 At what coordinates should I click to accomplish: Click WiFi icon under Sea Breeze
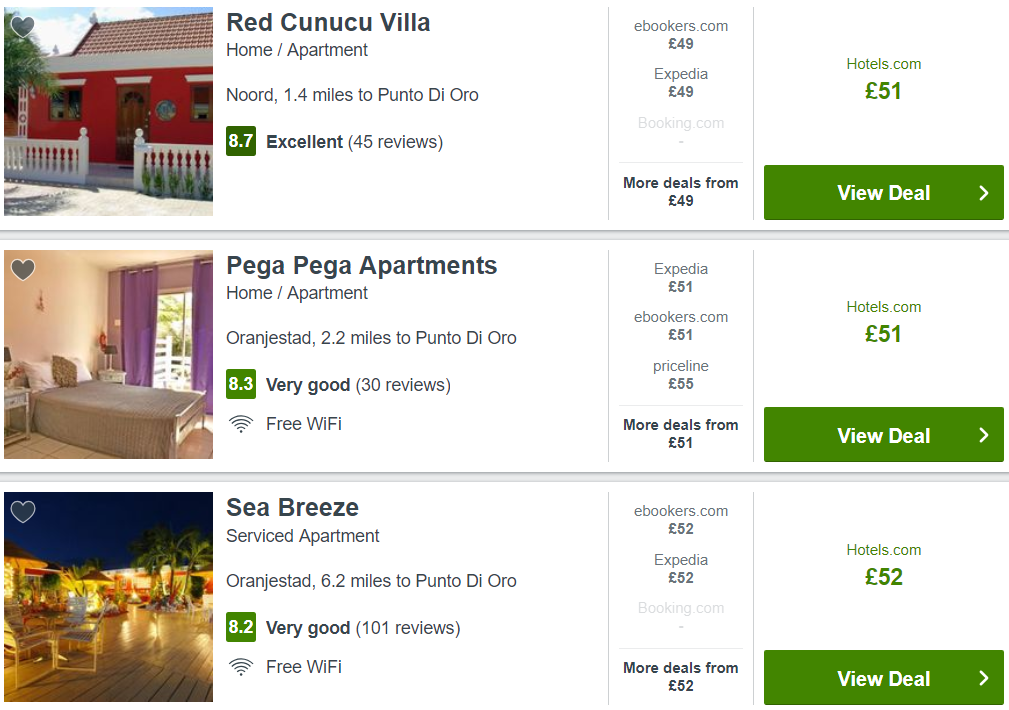[x=241, y=667]
